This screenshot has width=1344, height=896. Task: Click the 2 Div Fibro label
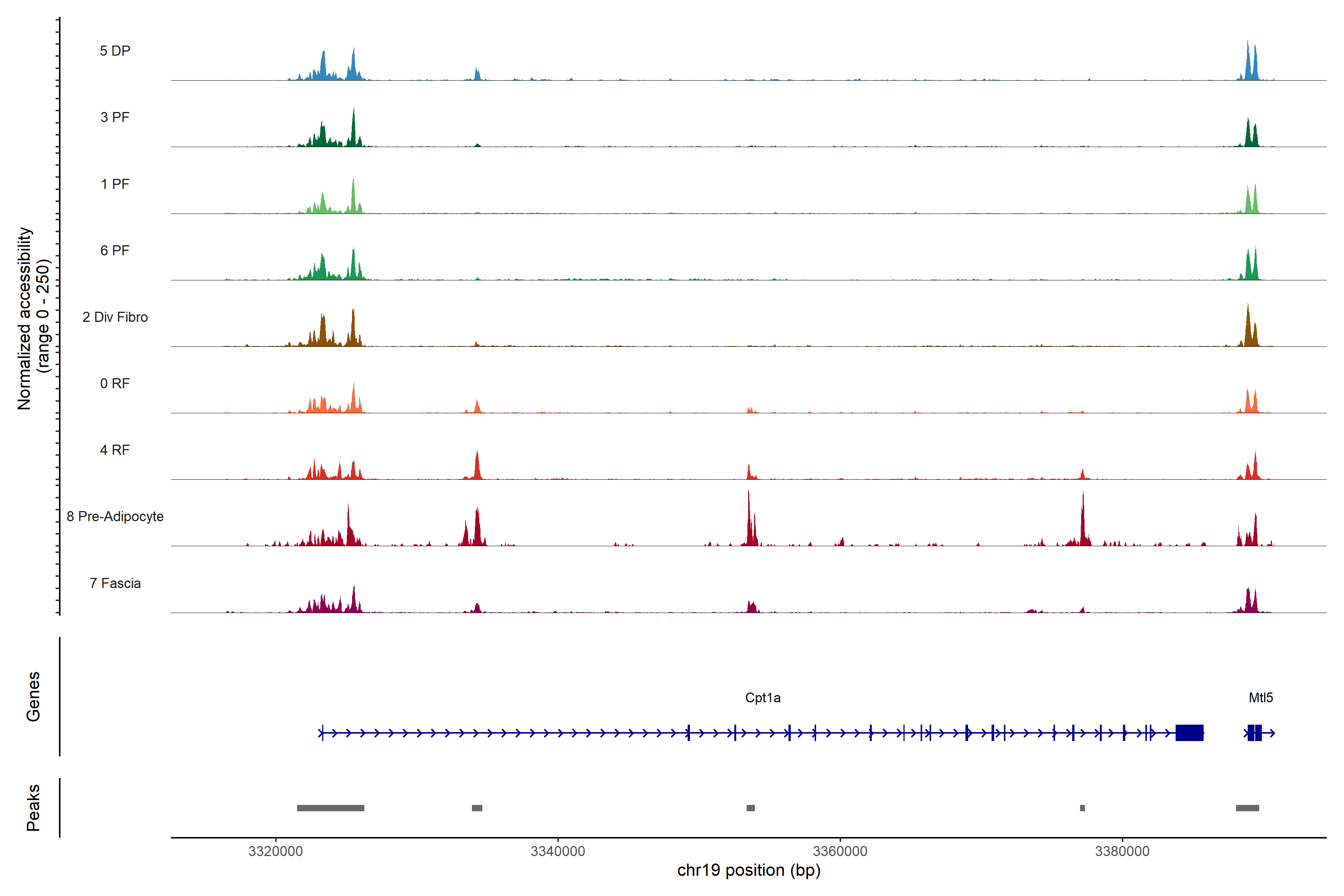(115, 317)
